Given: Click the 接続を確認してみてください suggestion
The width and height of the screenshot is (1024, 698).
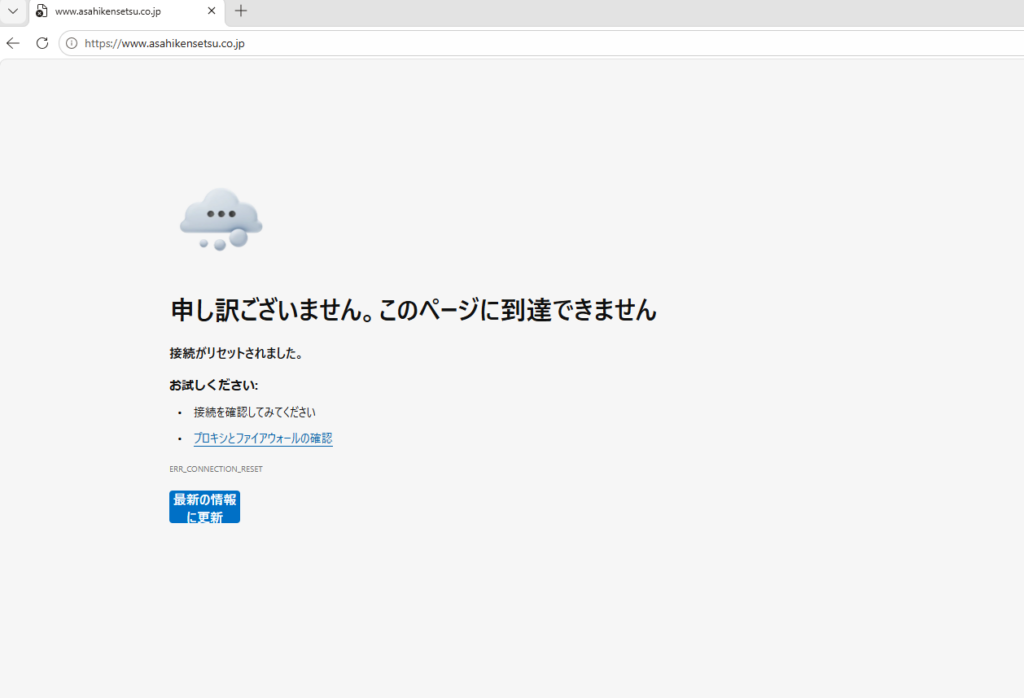Looking at the screenshot, I should coord(255,412).
